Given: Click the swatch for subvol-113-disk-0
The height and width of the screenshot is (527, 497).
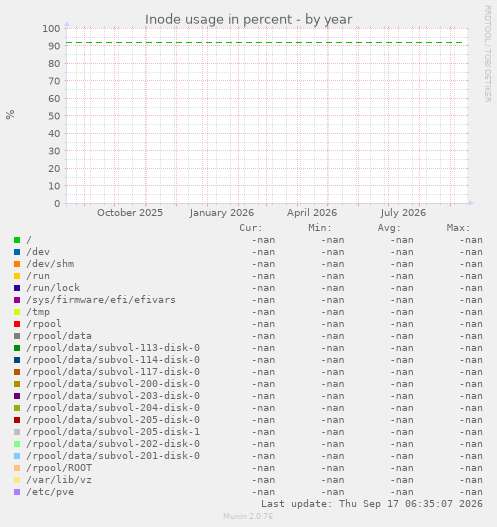Looking at the screenshot, I should pos(17,348).
